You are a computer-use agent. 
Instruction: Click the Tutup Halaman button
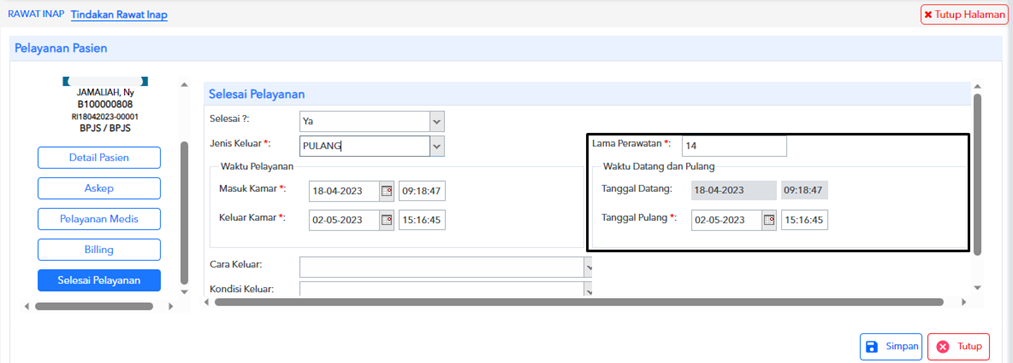click(964, 14)
